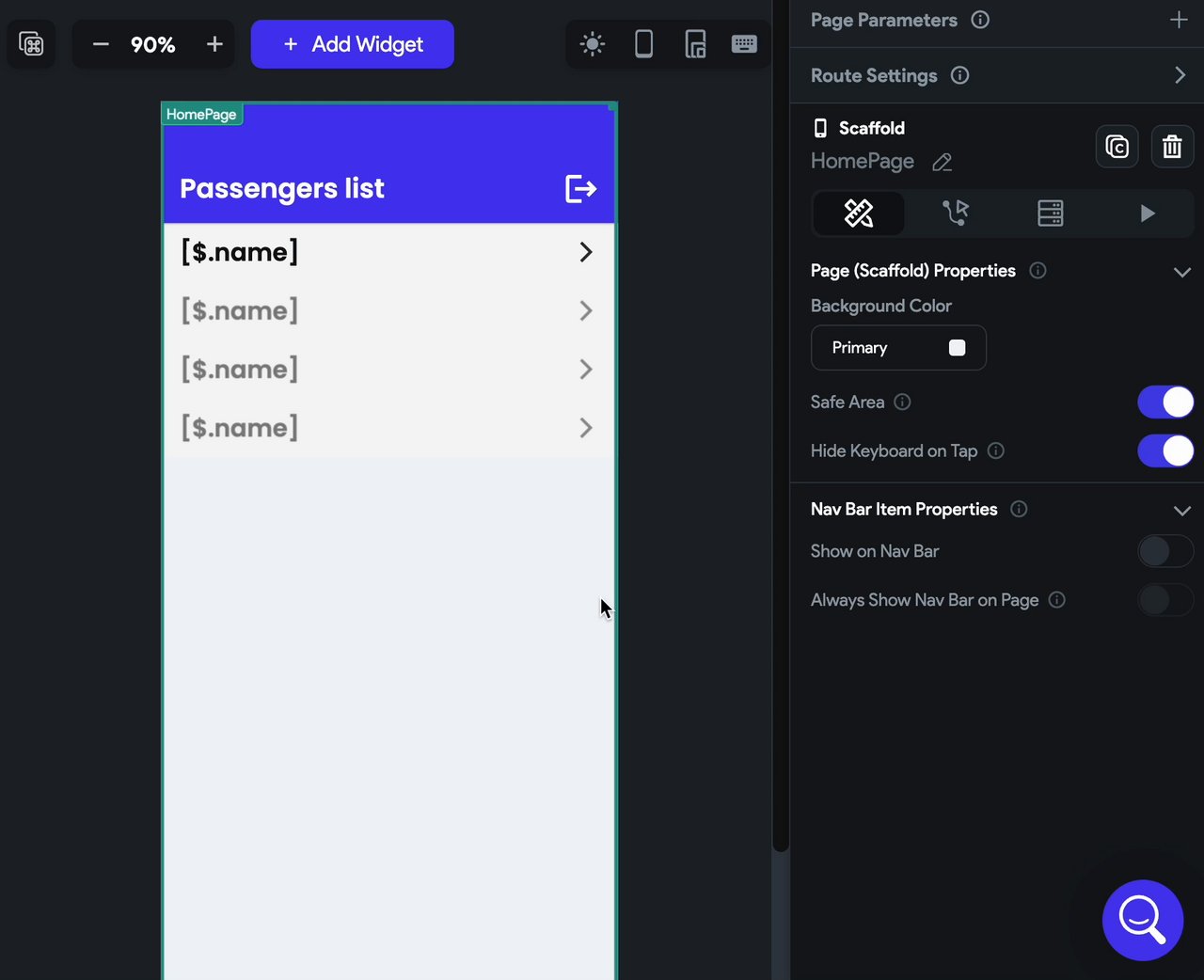1204x980 pixels.
Task: Expand Route Settings
Action: pos(1180,75)
